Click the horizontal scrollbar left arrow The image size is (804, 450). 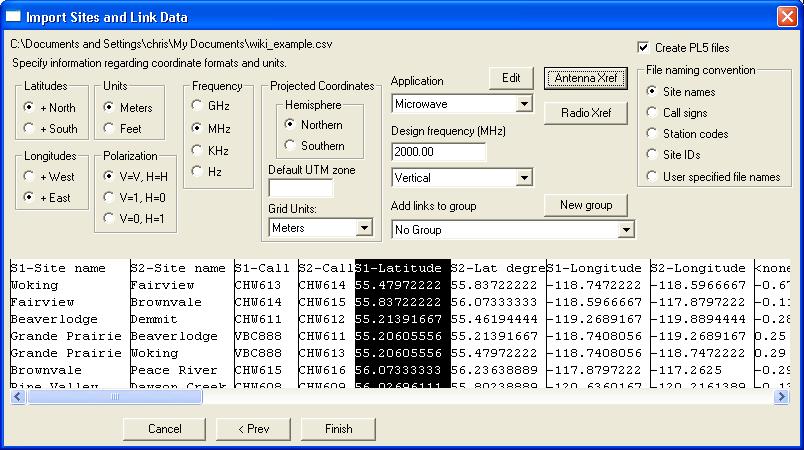(x=18, y=397)
